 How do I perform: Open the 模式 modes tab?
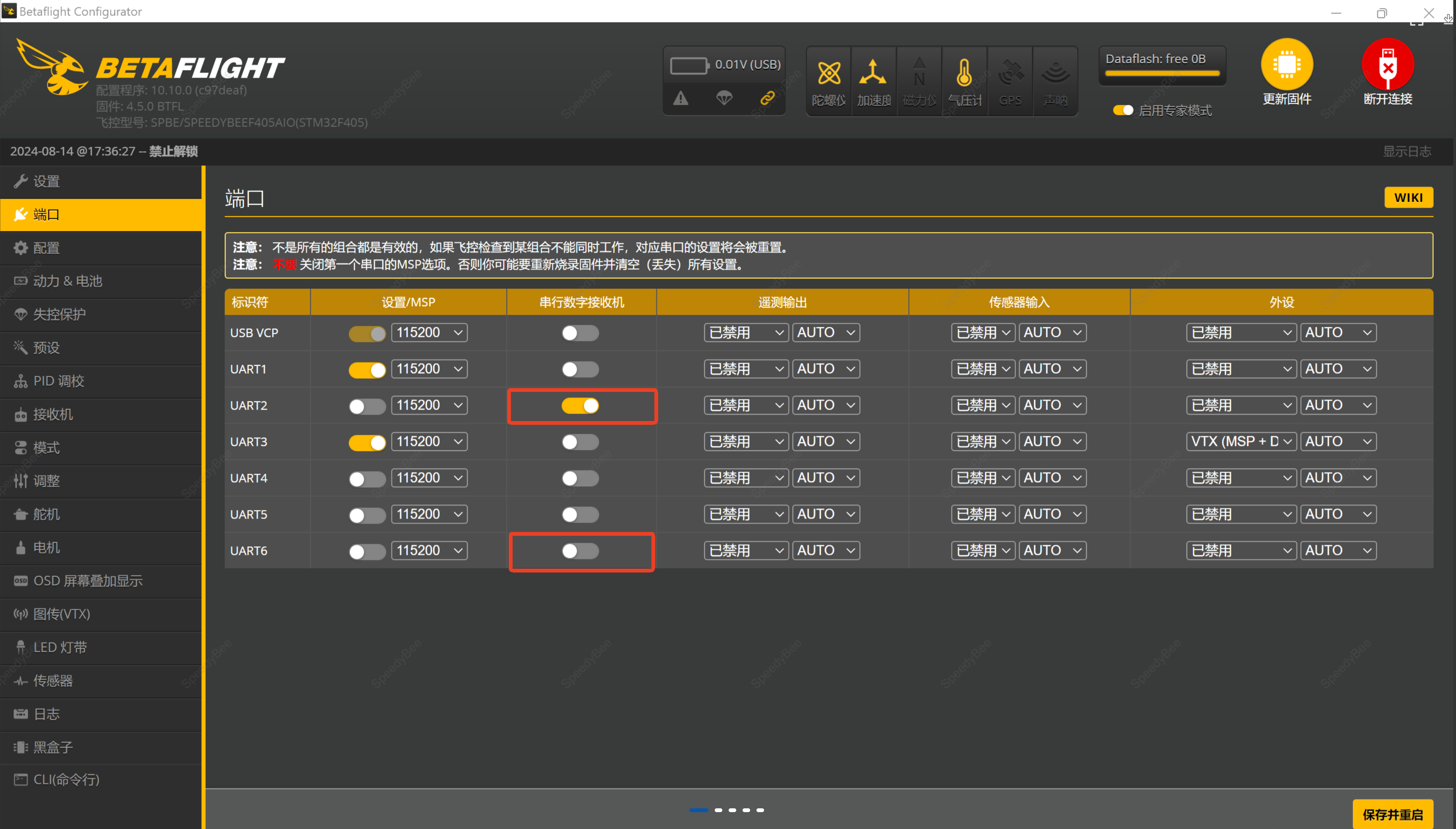(x=101, y=448)
